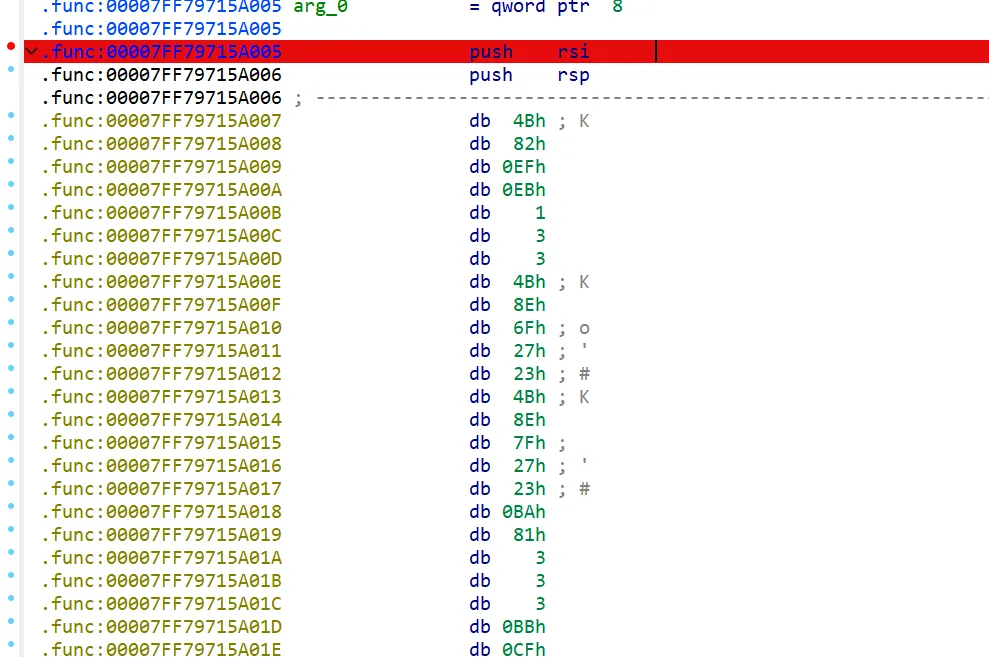Image resolution: width=989 pixels, height=657 pixels.
Task: Click the push mnemonic on highlighted line
Action: (x=491, y=52)
